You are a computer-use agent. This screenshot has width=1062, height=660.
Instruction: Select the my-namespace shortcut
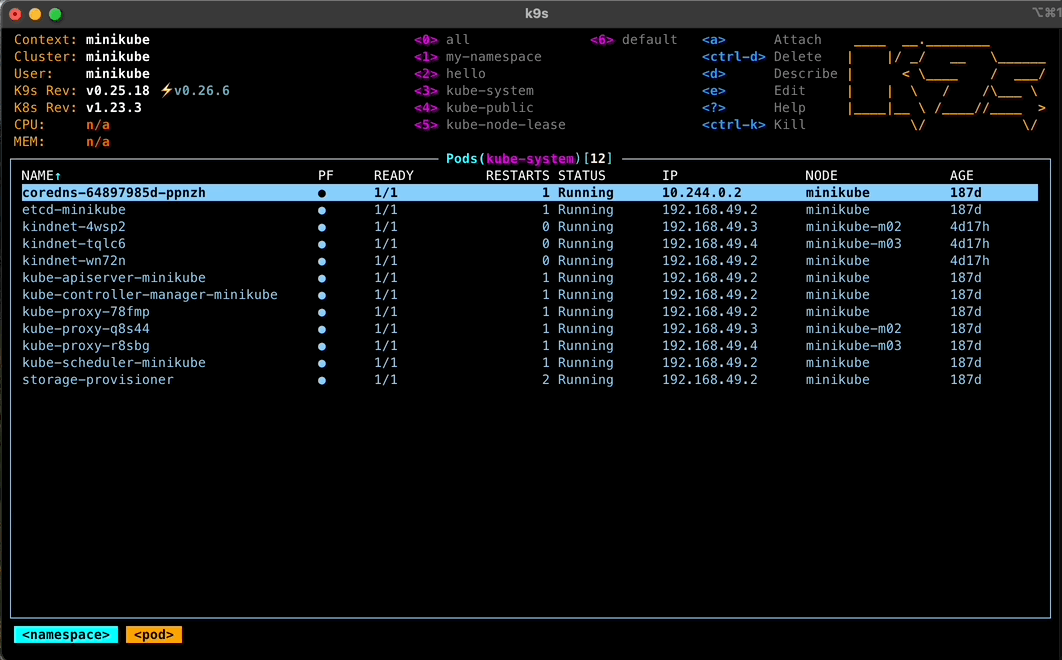477,56
